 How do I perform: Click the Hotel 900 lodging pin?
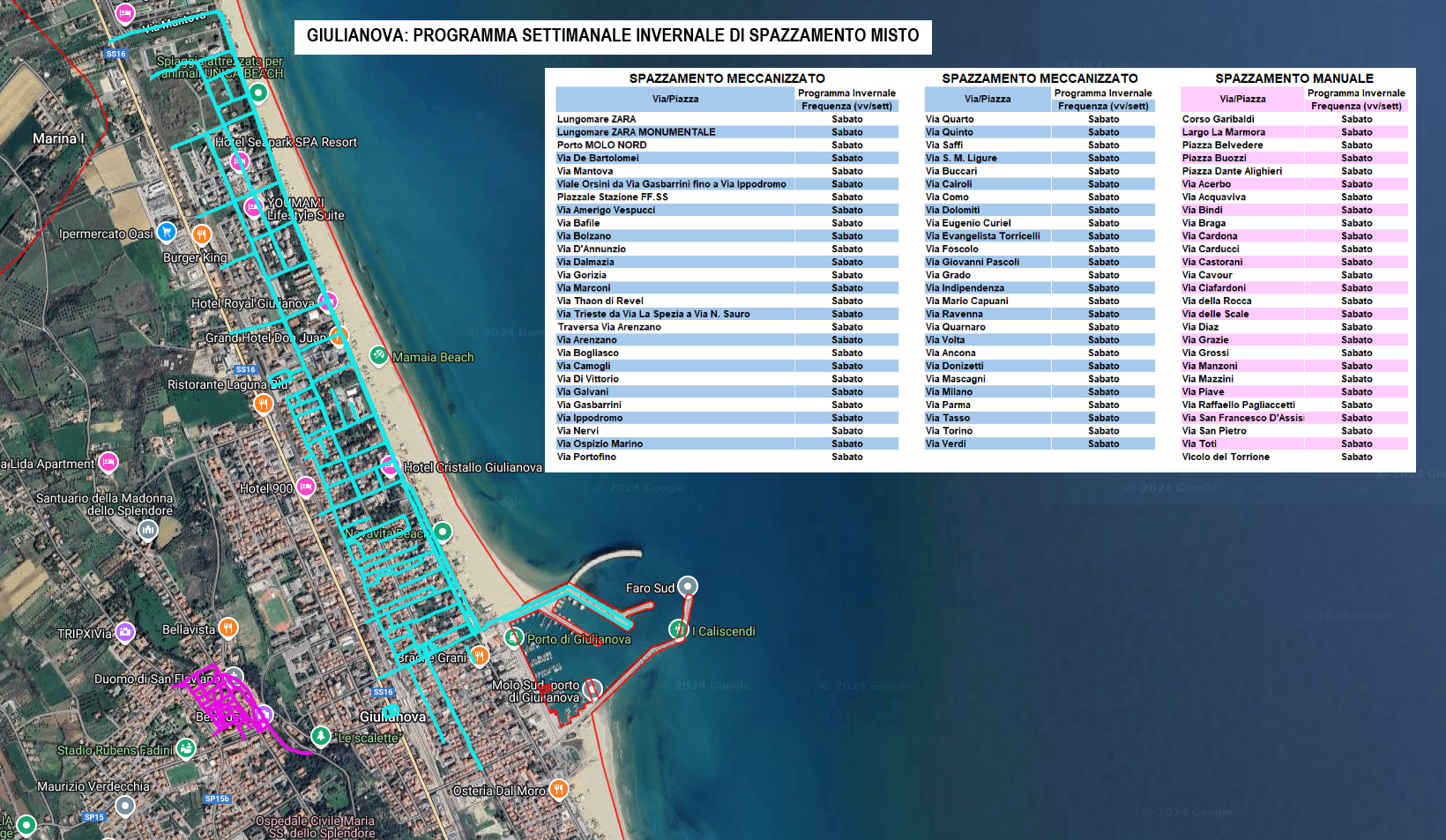[x=306, y=487]
